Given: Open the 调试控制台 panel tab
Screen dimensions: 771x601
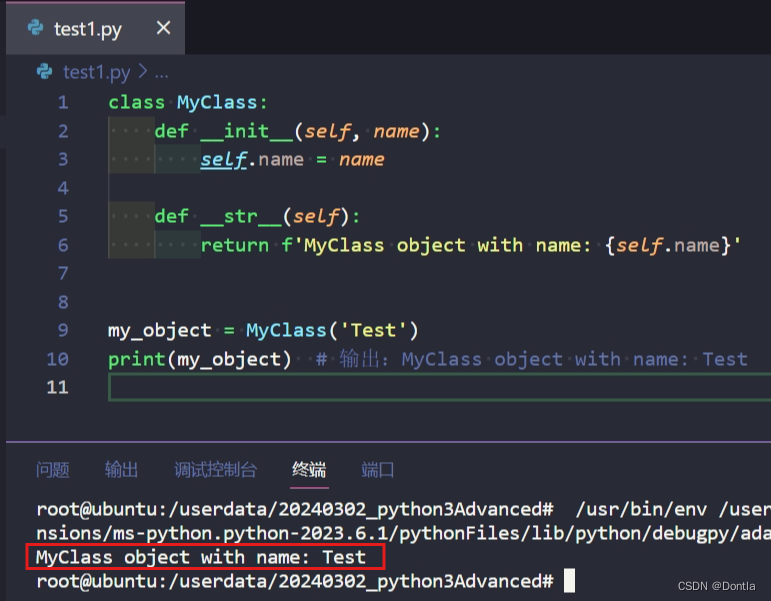Looking at the screenshot, I should 215,470.
